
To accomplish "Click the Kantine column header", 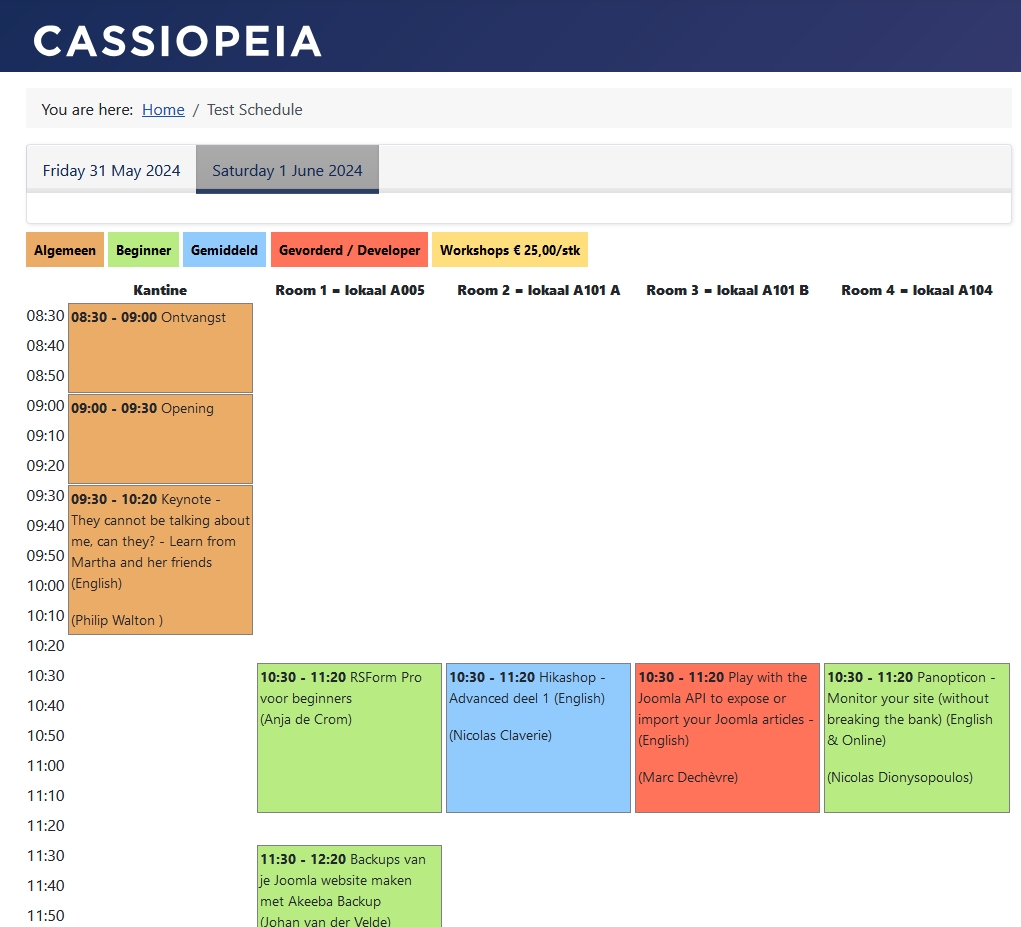I will (160, 290).
